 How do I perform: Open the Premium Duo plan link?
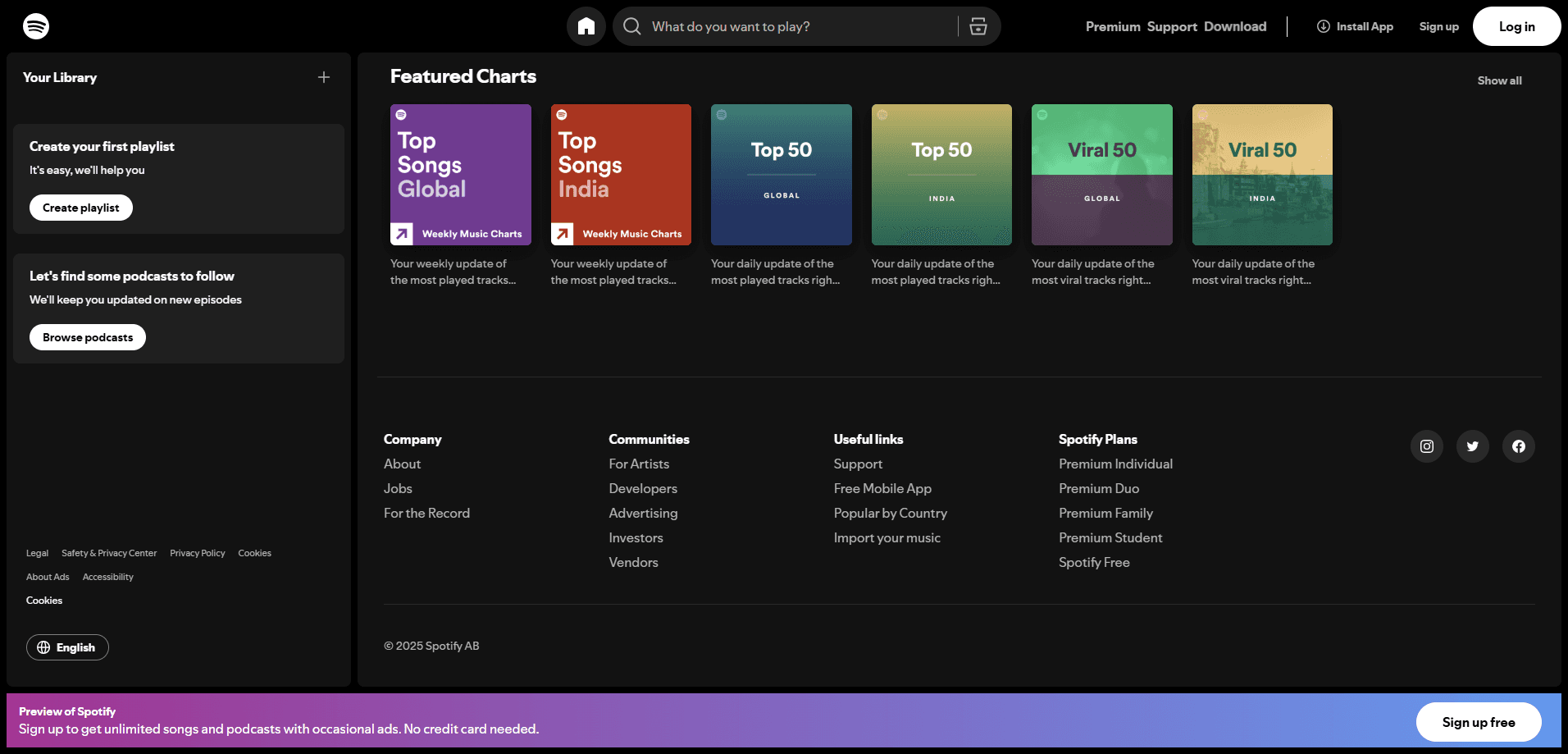pos(1099,488)
